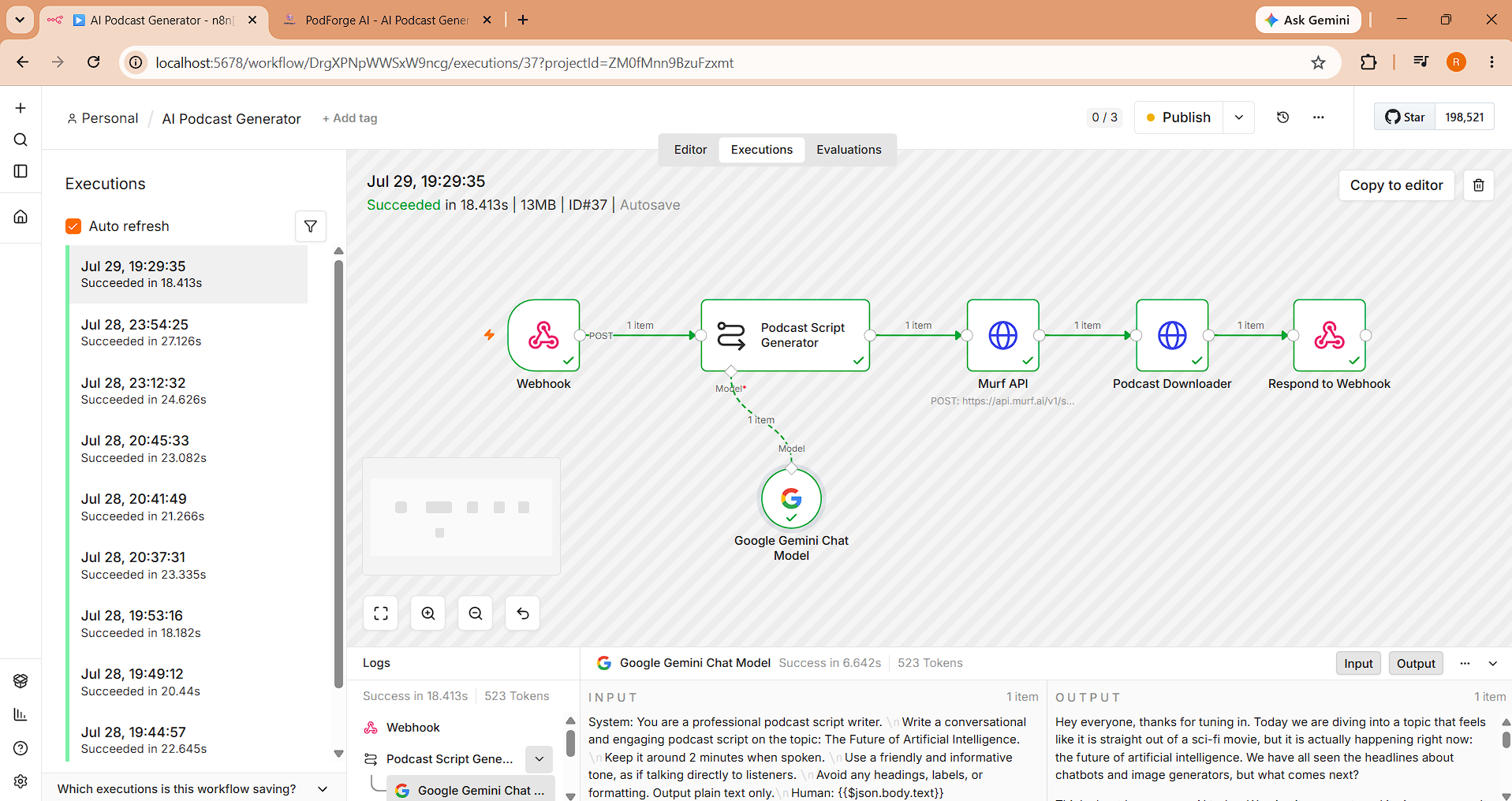The width and height of the screenshot is (1512, 801).
Task: Collapse the Podcast Script Generator log entry
Action: 539,759
